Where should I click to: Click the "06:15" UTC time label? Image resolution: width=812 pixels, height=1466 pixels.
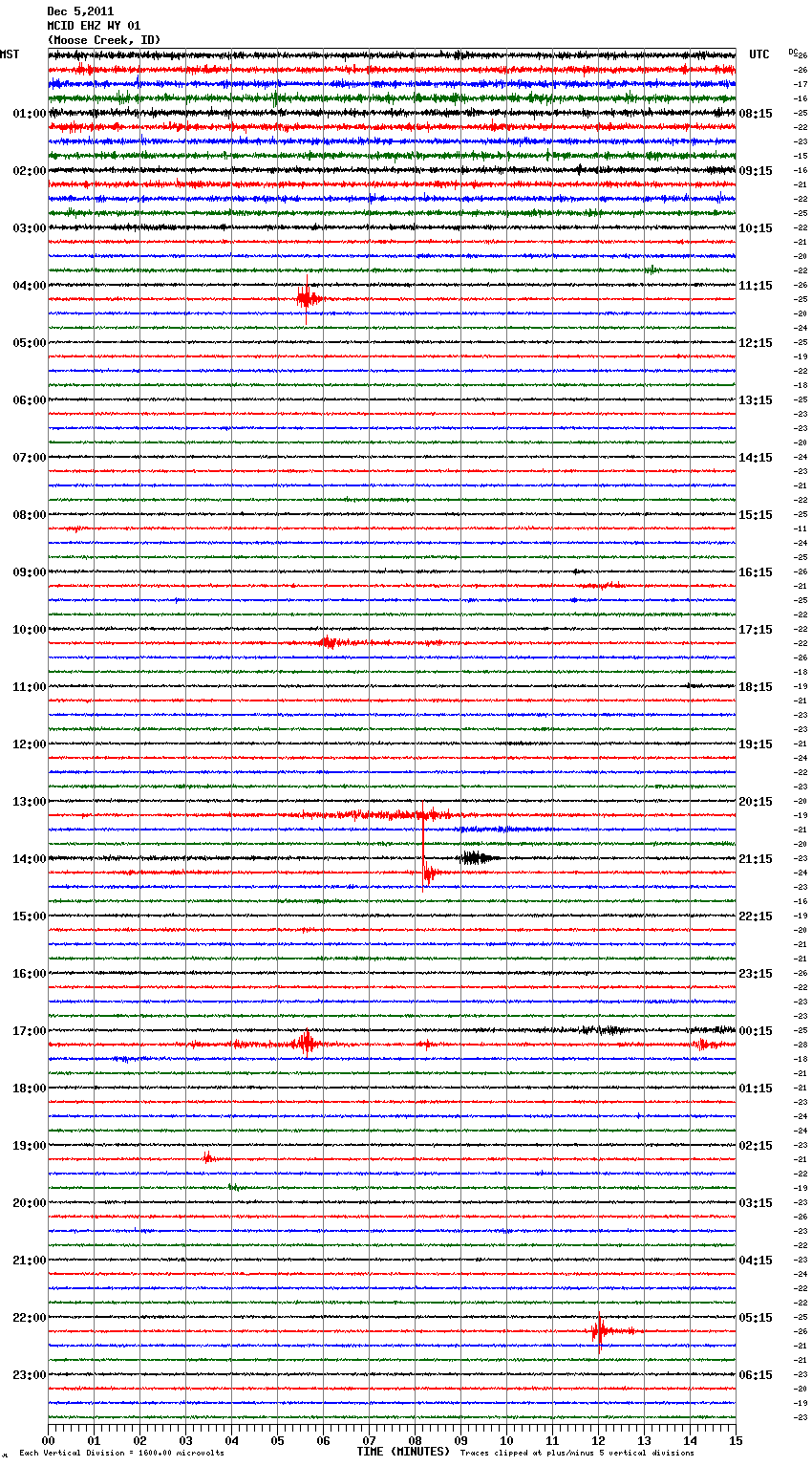click(756, 1375)
